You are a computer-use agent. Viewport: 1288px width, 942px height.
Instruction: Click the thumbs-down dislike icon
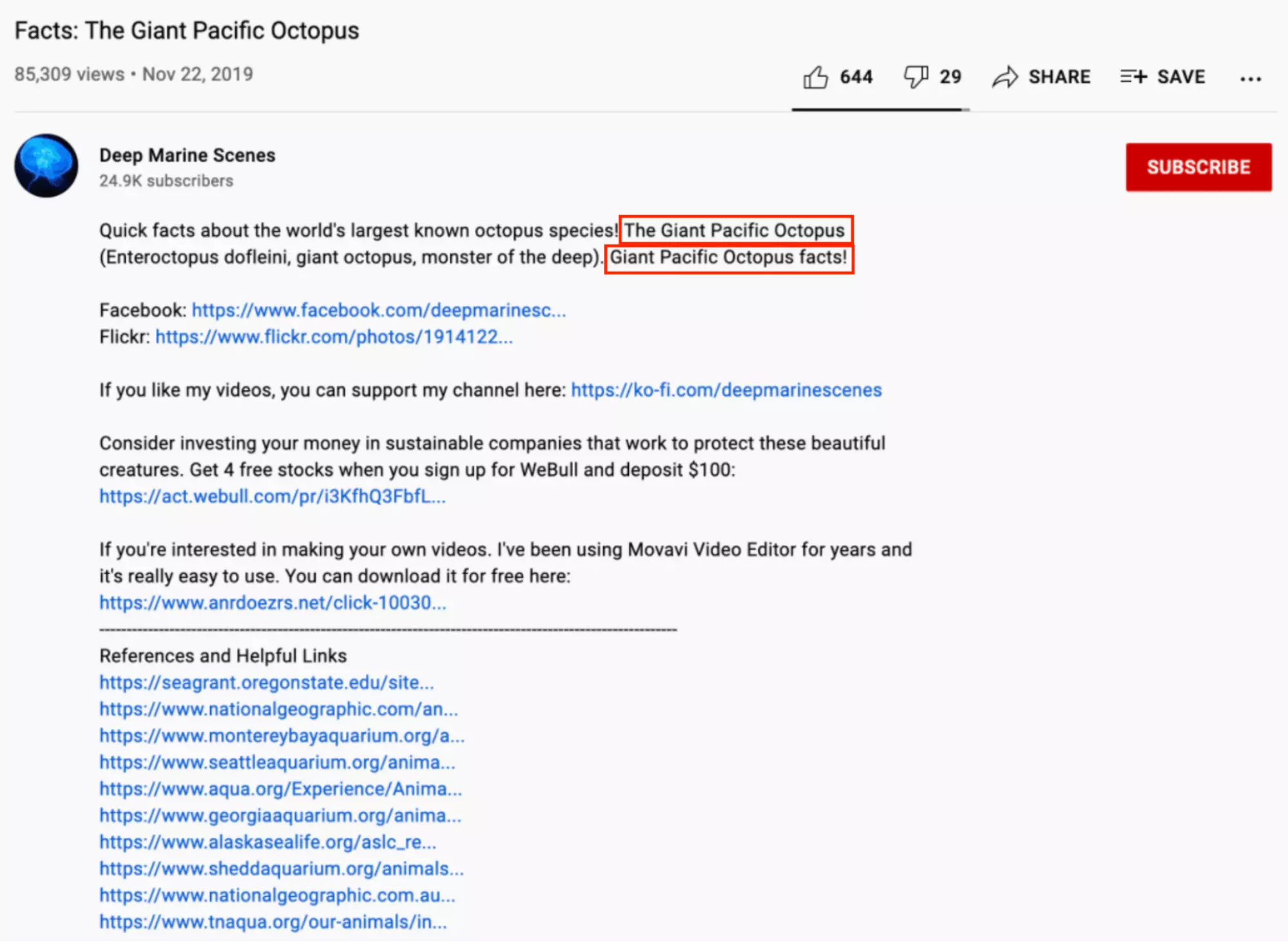(915, 77)
